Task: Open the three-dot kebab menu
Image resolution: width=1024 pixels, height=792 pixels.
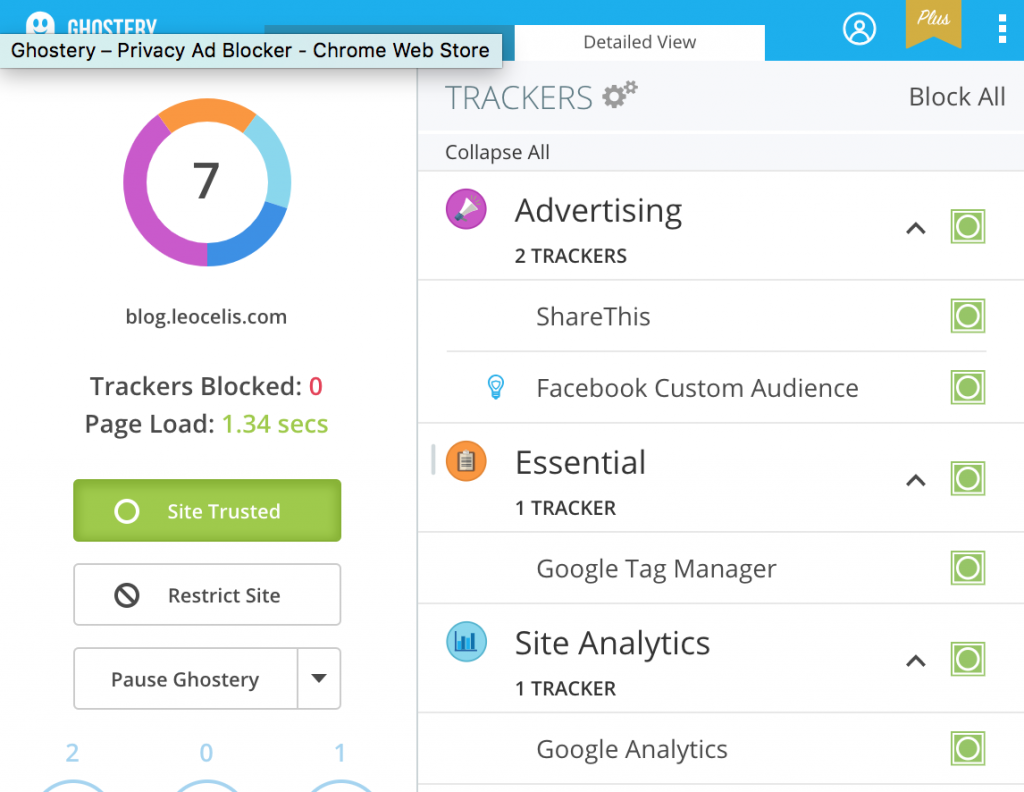Action: [x=1002, y=29]
